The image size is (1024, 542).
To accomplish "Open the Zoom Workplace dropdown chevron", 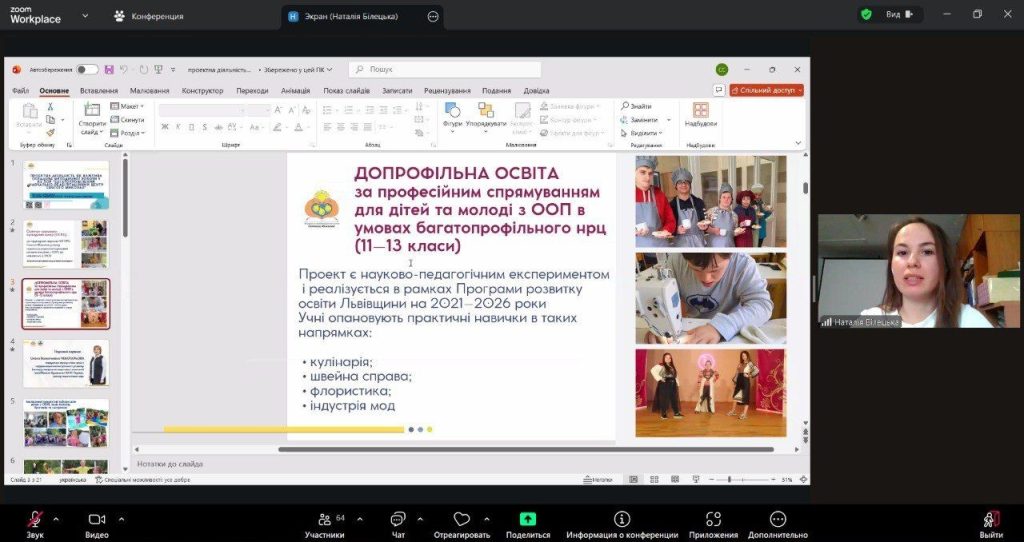I will pyautogui.click(x=84, y=16).
